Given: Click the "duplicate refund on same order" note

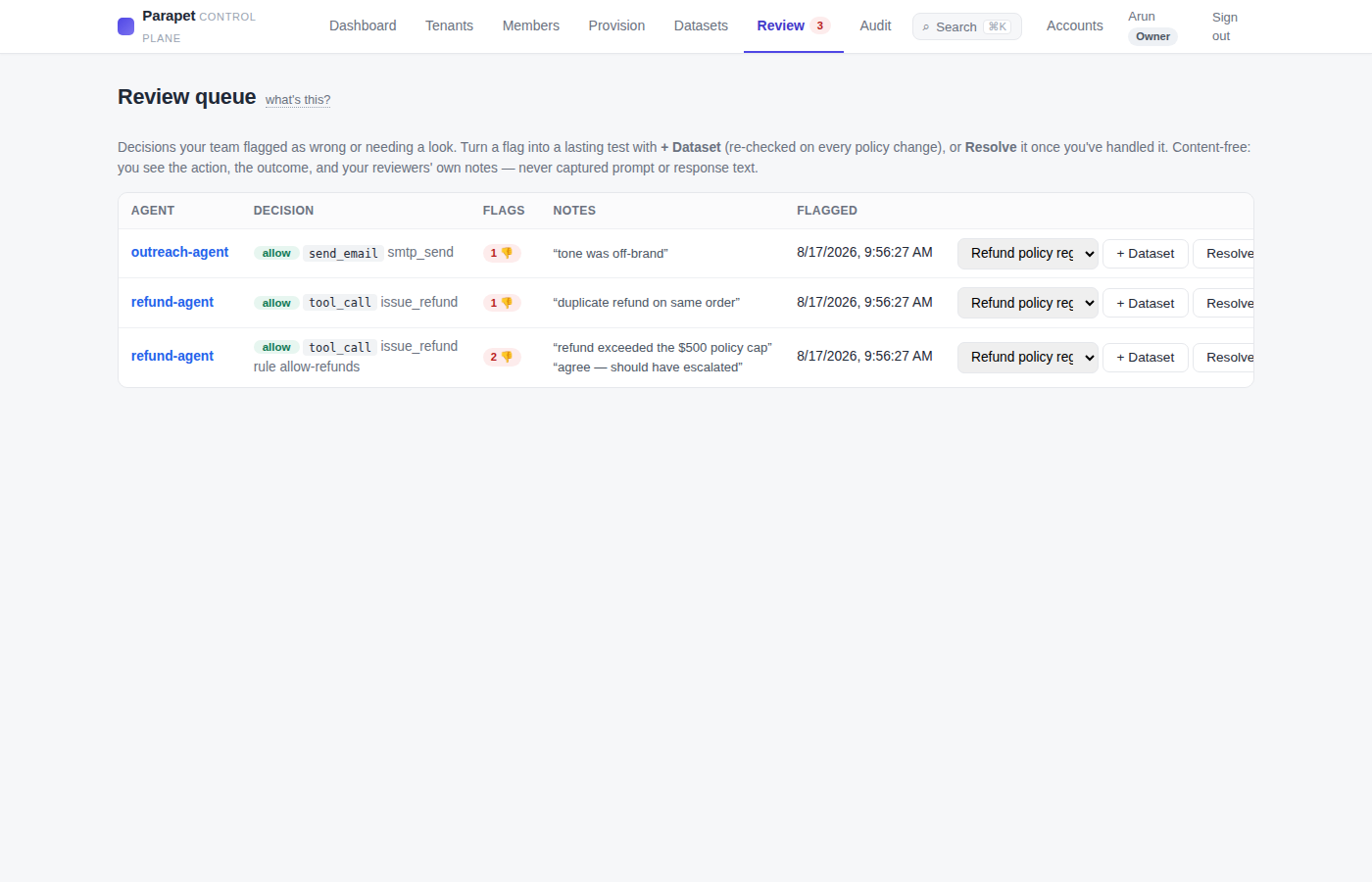Looking at the screenshot, I should click(x=646, y=302).
